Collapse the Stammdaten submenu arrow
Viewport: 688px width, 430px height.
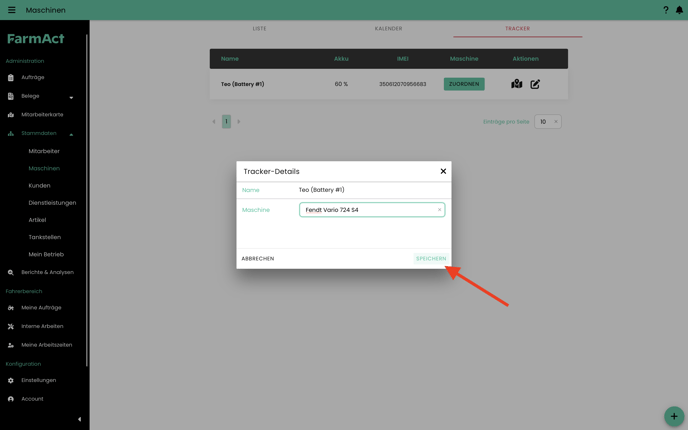(x=71, y=135)
